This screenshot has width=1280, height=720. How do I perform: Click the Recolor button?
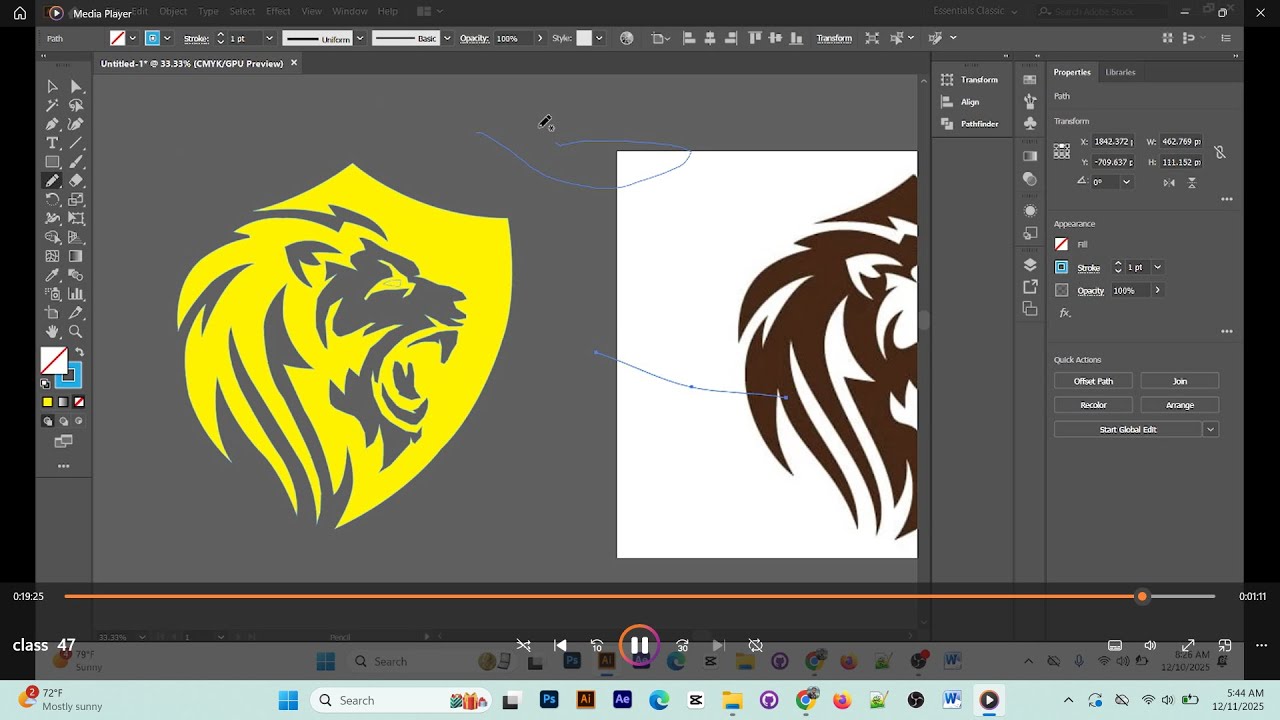point(1093,405)
